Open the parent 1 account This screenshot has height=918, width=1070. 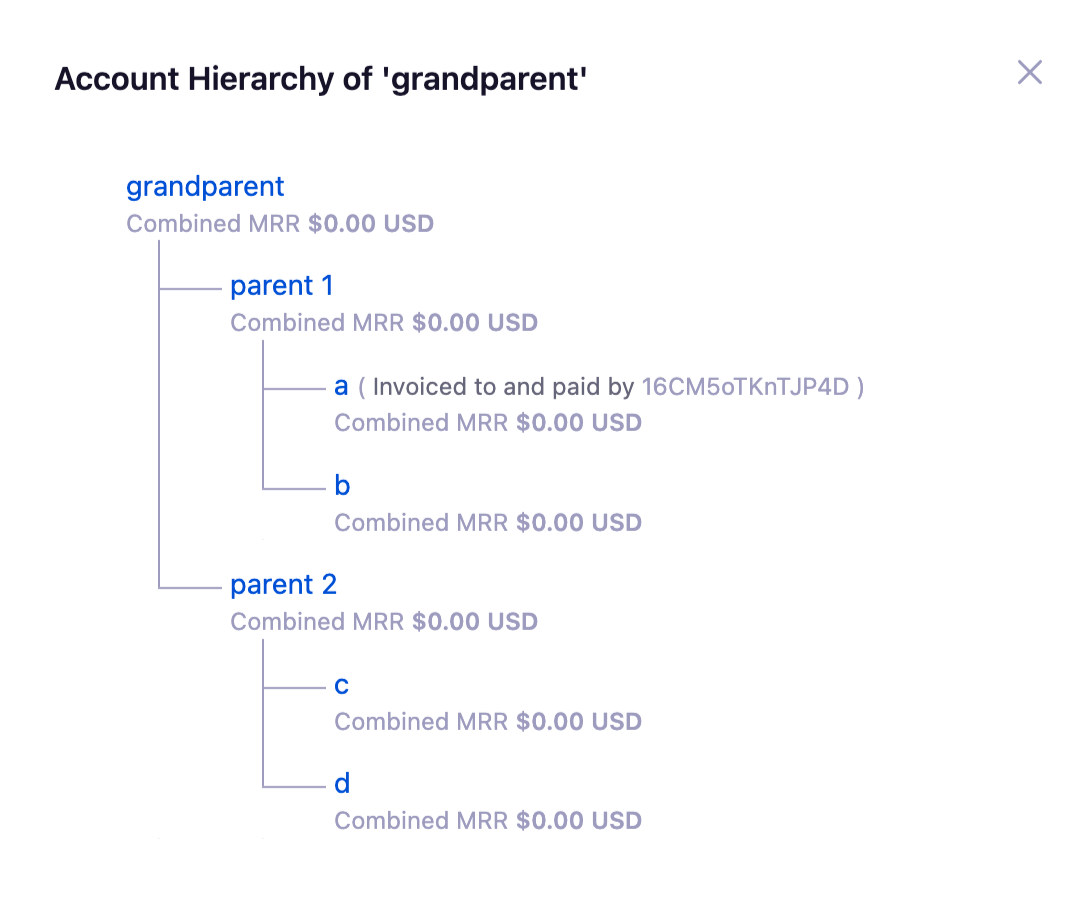(x=282, y=285)
